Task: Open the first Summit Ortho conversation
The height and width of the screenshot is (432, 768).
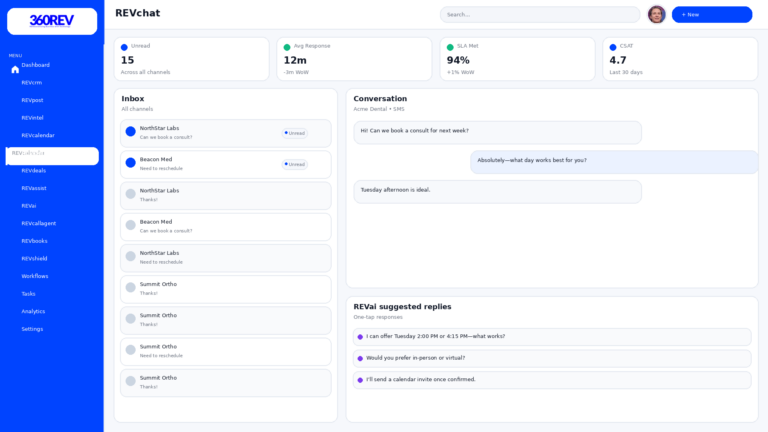Action: (225, 289)
